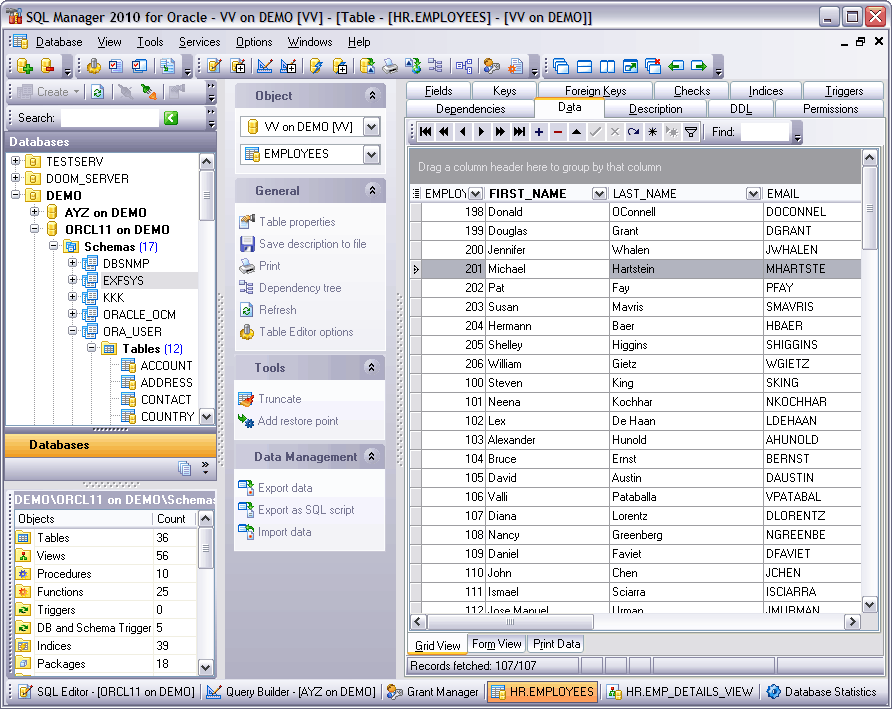Viewport: 892px width, 709px height.
Task: Click the refresh data navigator icon
Action: tap(633, 132)
